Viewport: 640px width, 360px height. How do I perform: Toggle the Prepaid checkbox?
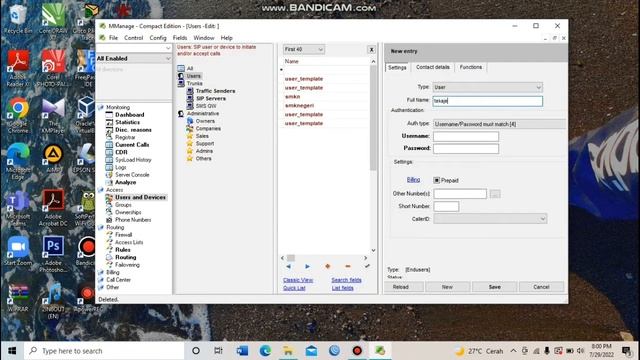[x=437, y=180]
